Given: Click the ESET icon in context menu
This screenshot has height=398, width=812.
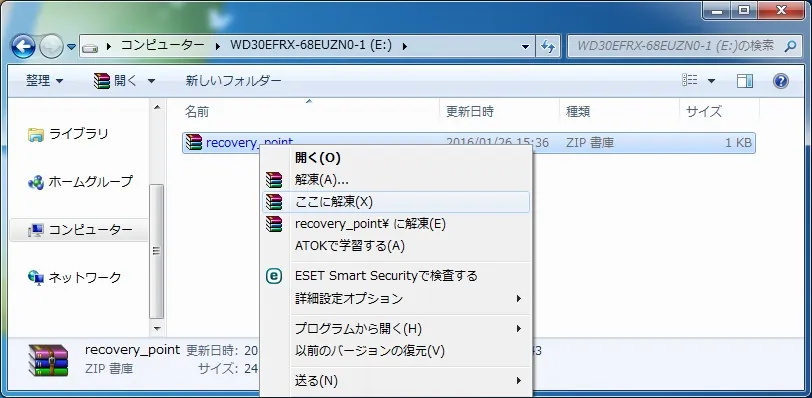Looking at the screenshot, I should (274, 276).
